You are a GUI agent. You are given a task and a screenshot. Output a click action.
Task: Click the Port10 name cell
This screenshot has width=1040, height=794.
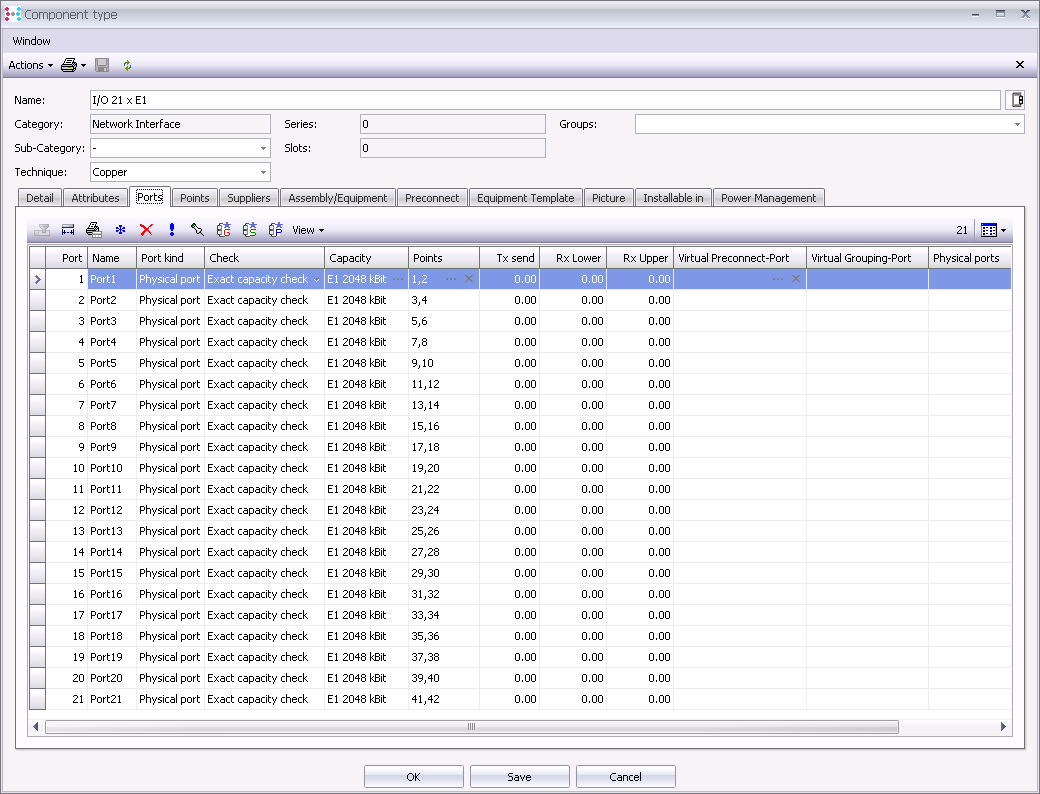pos(112,468)
